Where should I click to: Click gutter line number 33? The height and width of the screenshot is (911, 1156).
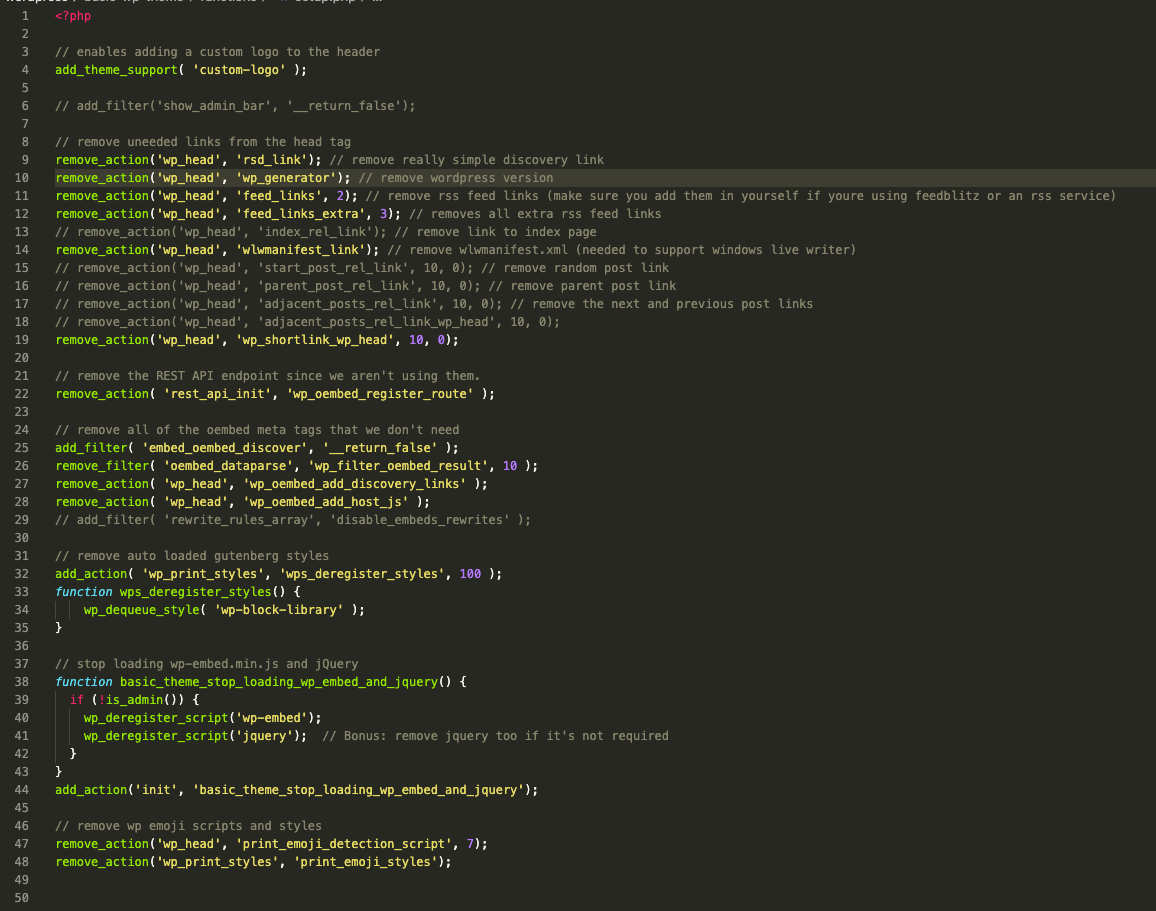click(22, 592)
